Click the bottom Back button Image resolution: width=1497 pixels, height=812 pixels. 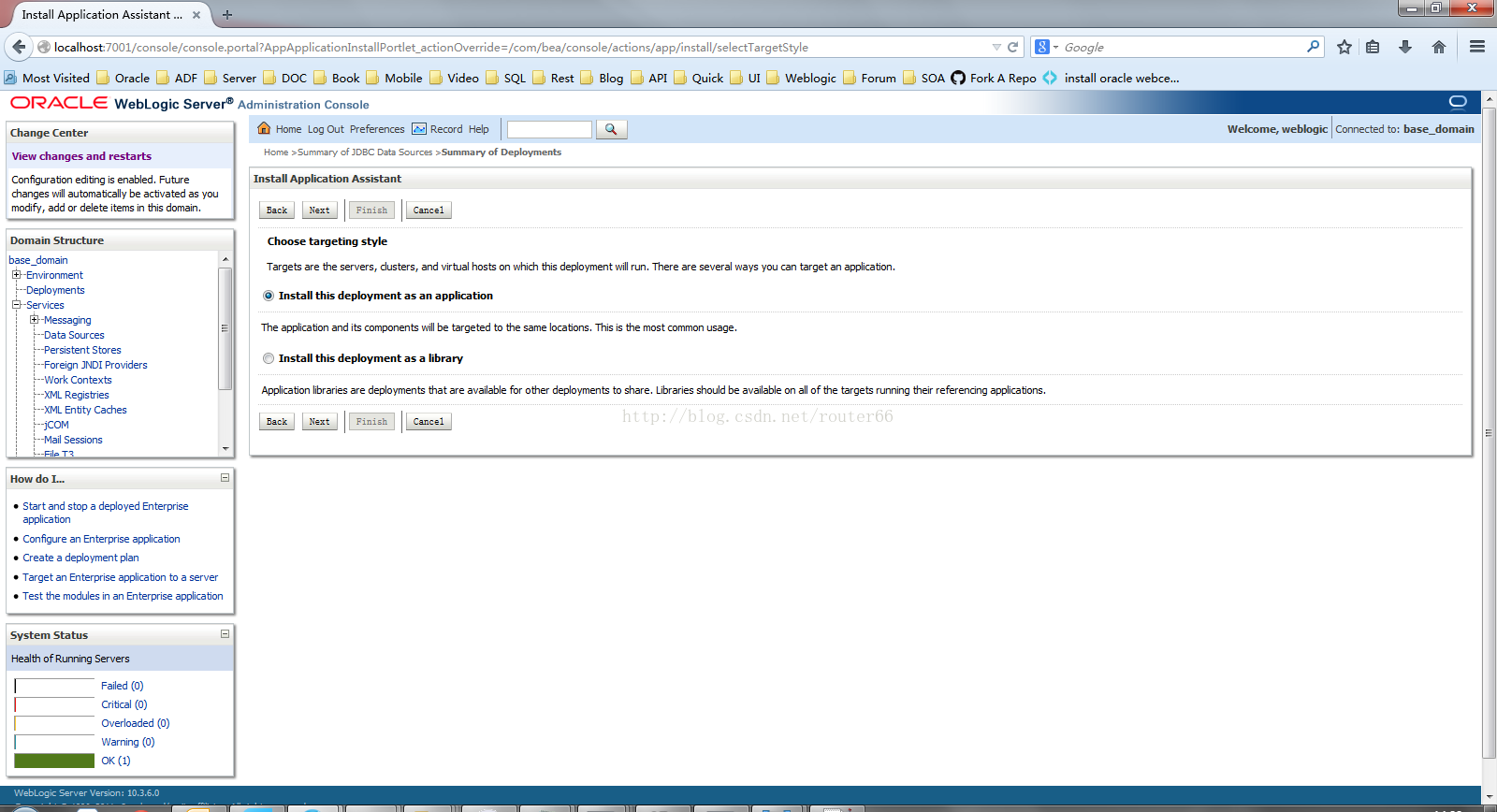(x=277, y=422)
